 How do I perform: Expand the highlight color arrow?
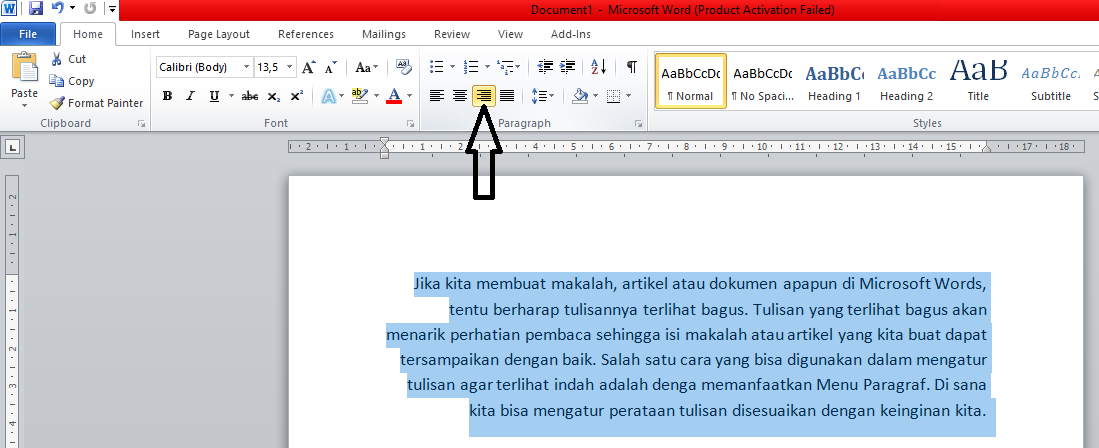[376, 96]
